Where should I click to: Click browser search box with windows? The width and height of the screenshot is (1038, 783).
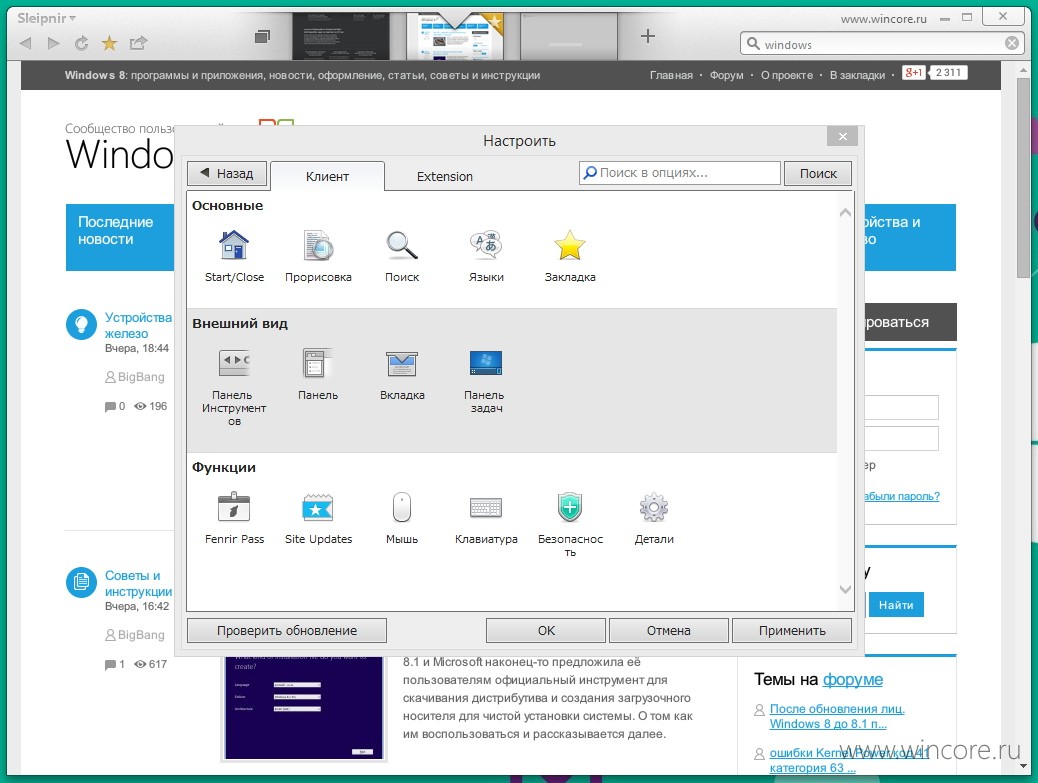pyautogui.click(x=880, y=44)
